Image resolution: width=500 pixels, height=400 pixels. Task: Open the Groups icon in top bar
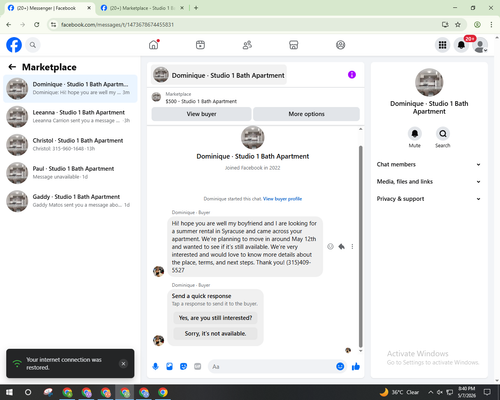click(340, 45)
